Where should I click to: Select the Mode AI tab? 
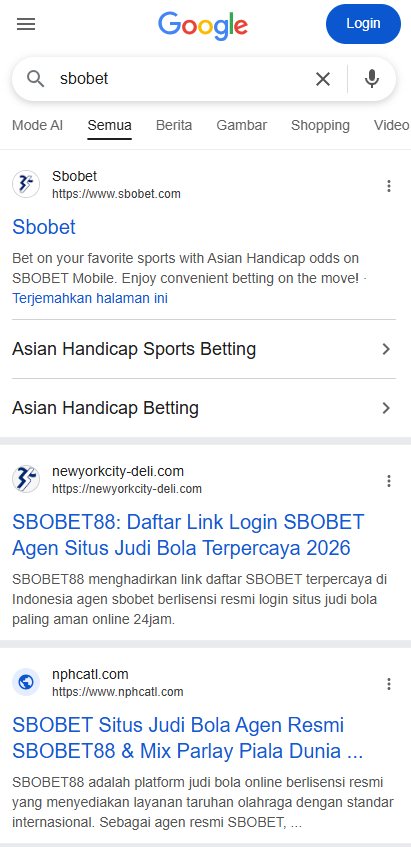click(x=37, y=125)
